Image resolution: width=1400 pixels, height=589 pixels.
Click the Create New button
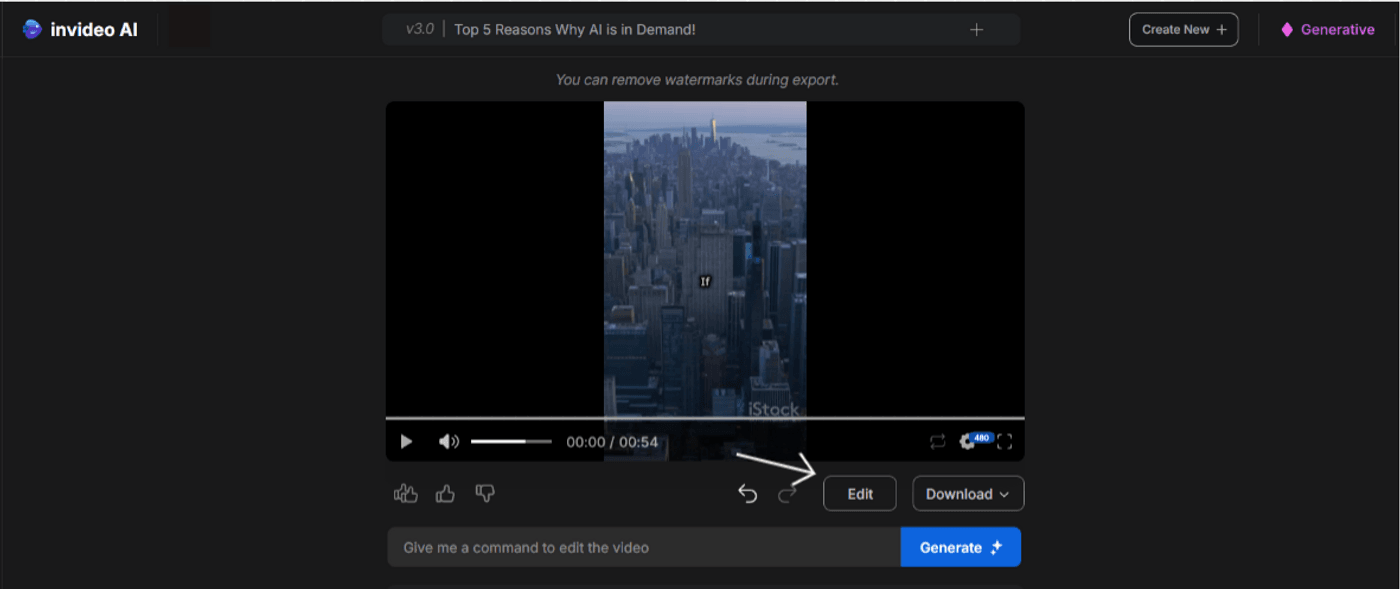pos(1183,29)
